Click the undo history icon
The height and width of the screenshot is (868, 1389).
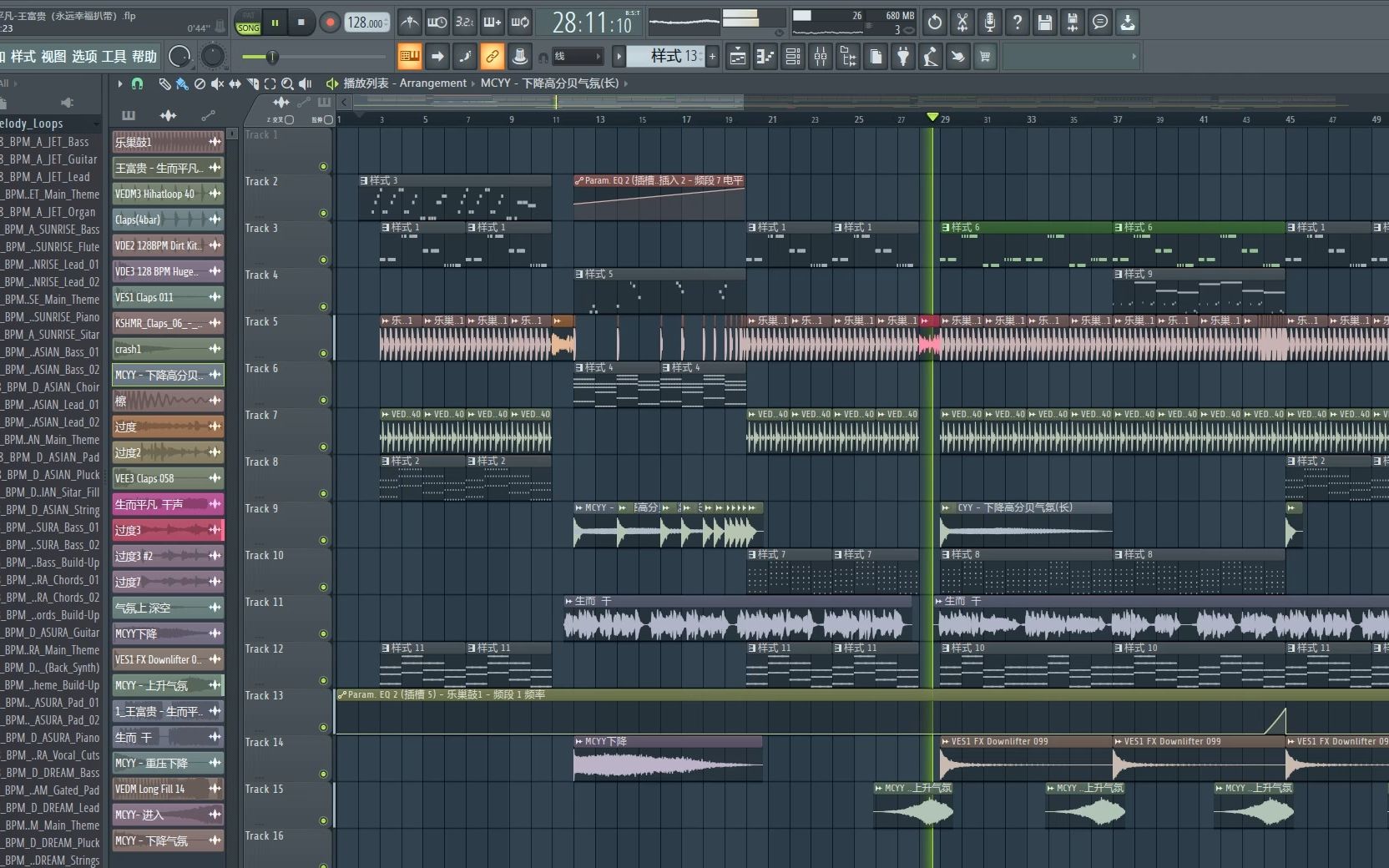935,23
